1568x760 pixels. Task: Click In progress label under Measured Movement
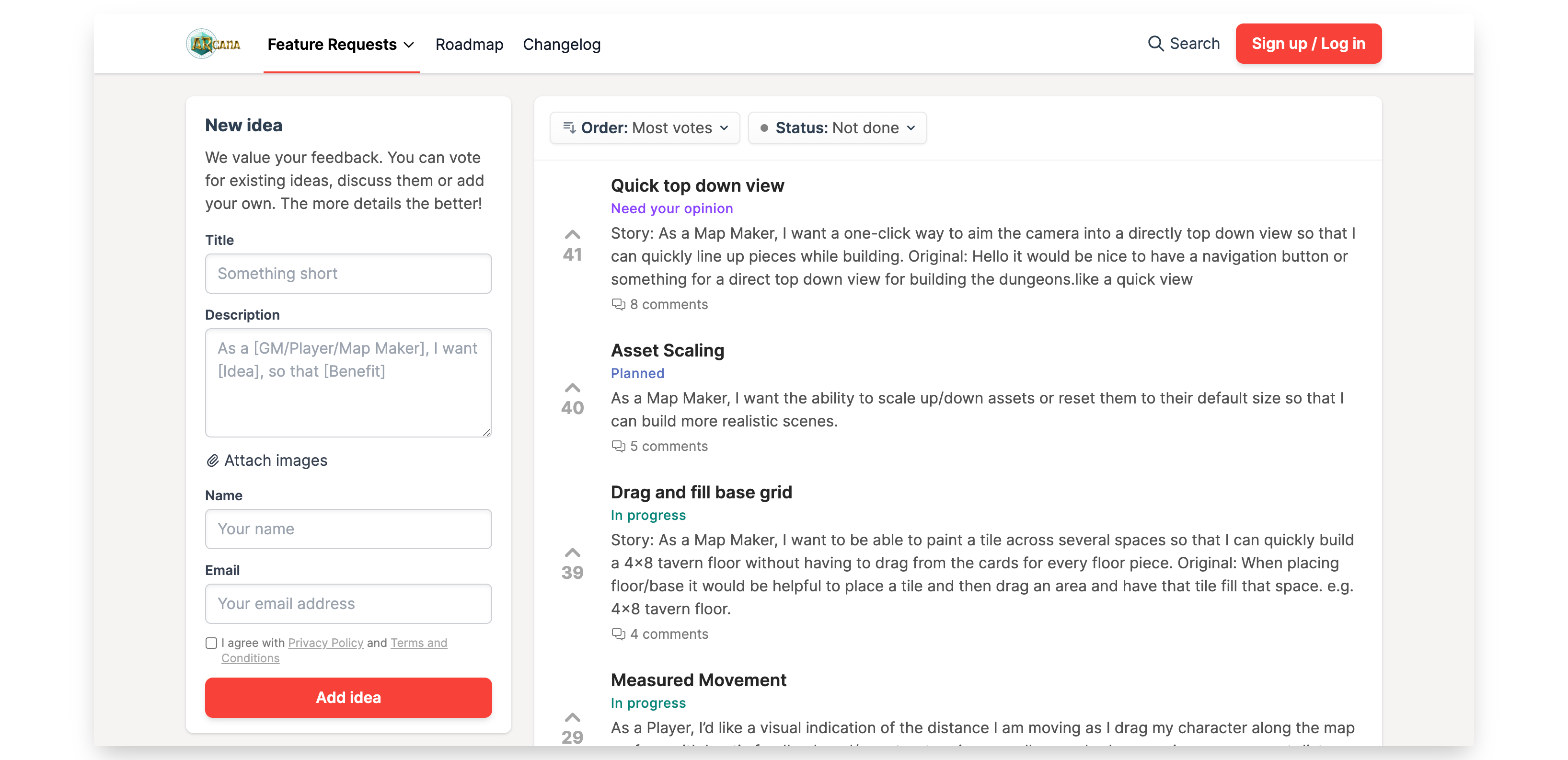(648, 703)
